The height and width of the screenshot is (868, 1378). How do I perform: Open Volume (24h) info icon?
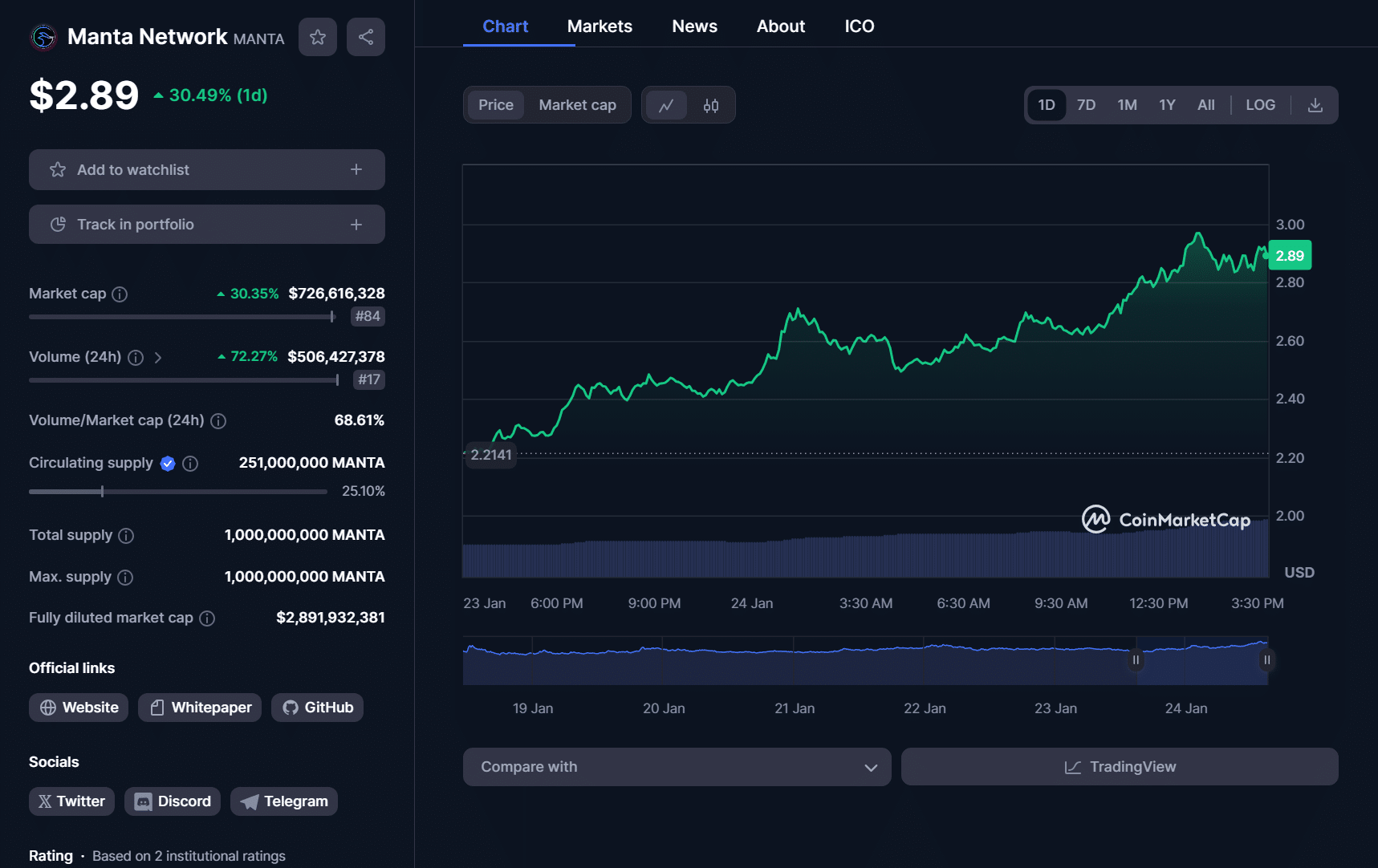pyautogui.click(x=136, y=358)
